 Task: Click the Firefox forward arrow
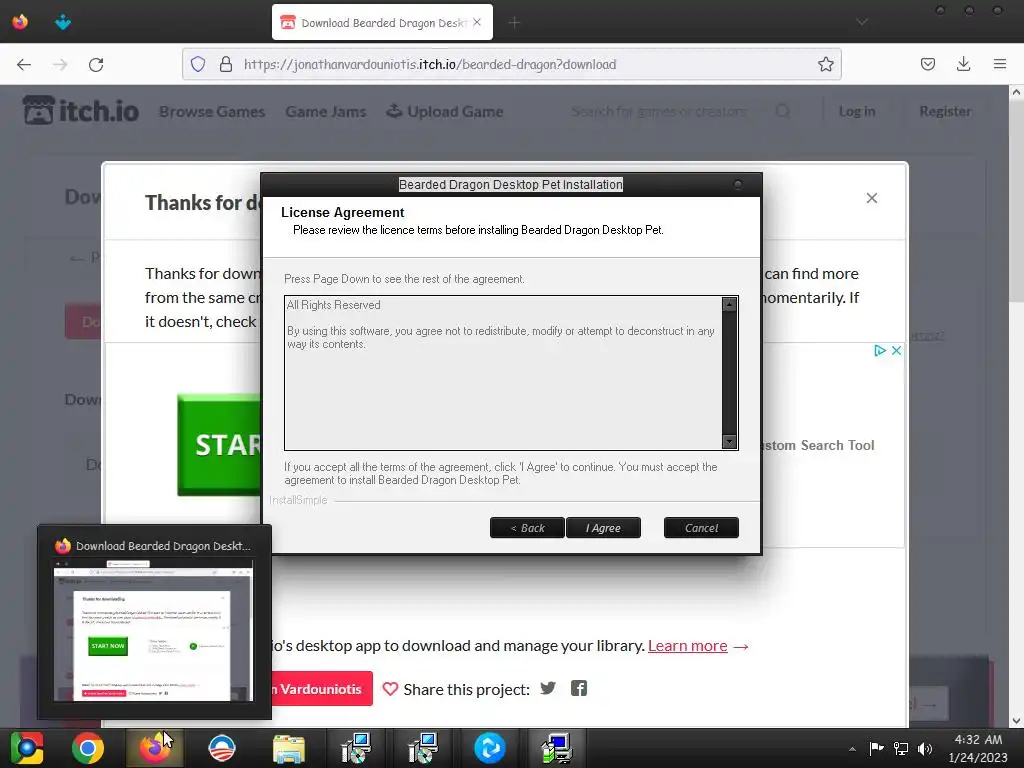(60, 64)
